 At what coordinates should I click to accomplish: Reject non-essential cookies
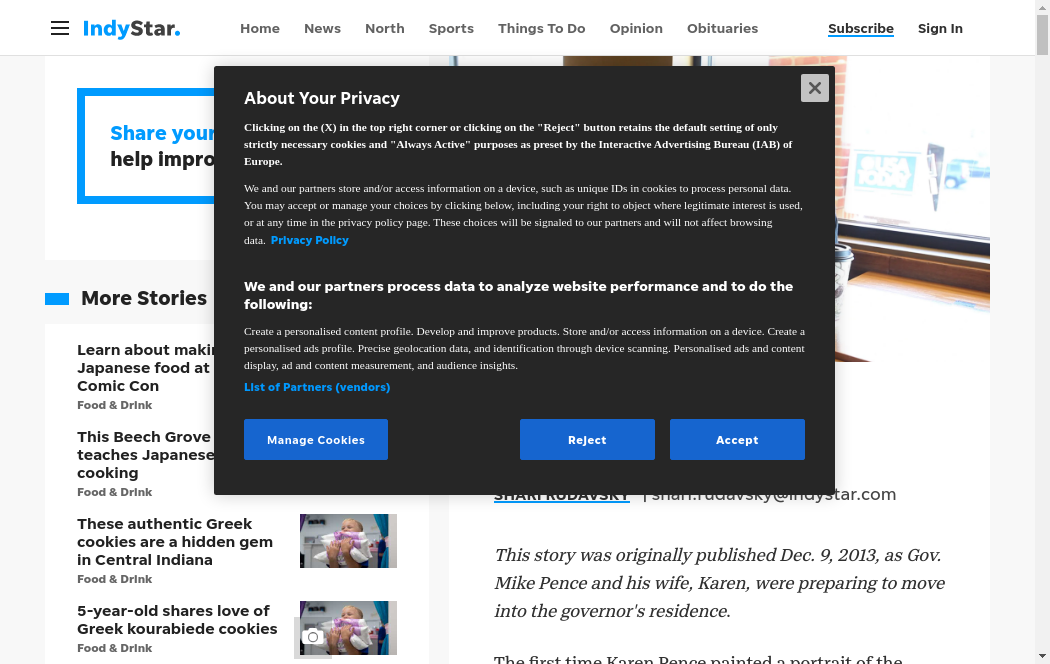[x=587, y=440]
